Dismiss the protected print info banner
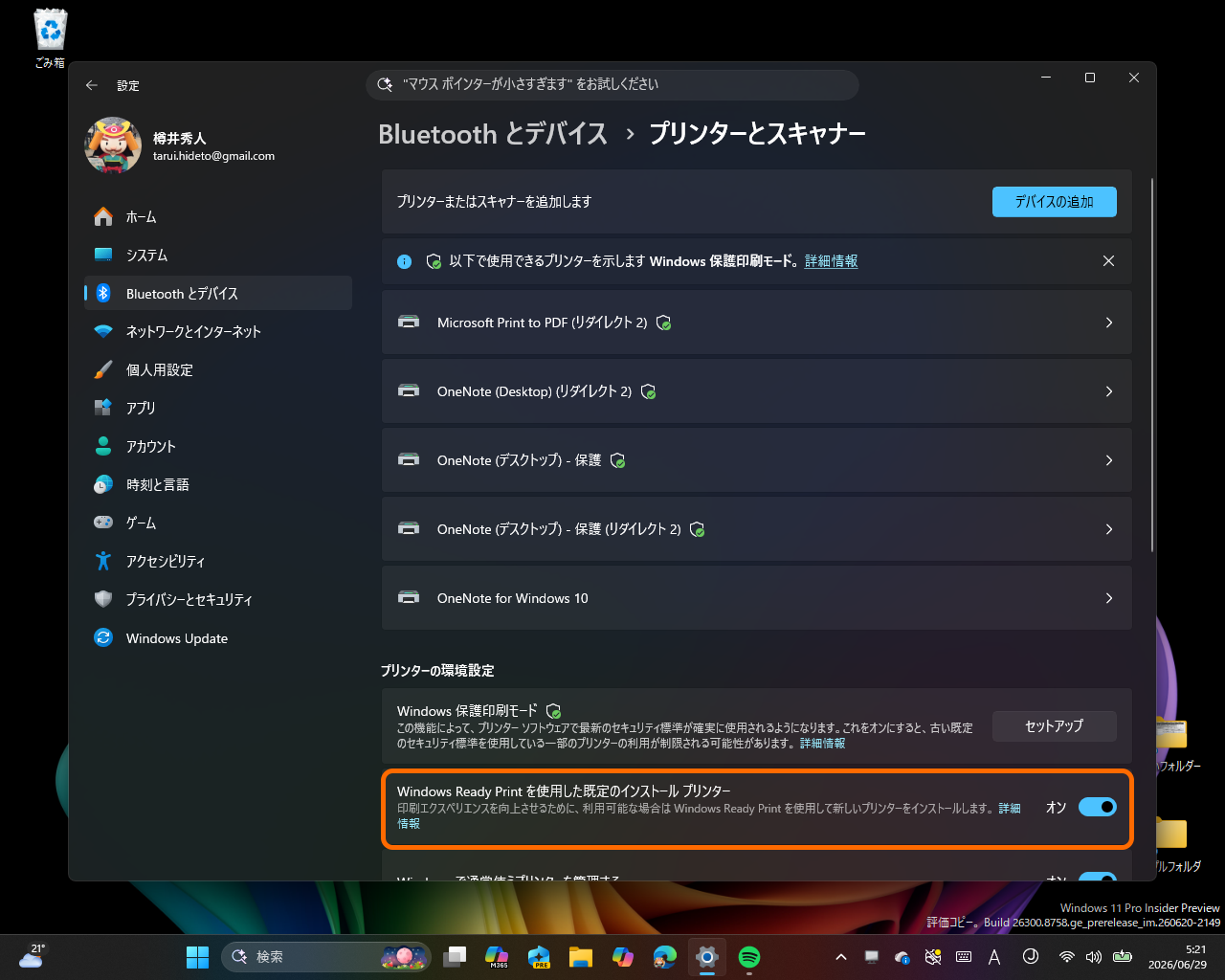Screen dimensions: 1225x980 1108,261
